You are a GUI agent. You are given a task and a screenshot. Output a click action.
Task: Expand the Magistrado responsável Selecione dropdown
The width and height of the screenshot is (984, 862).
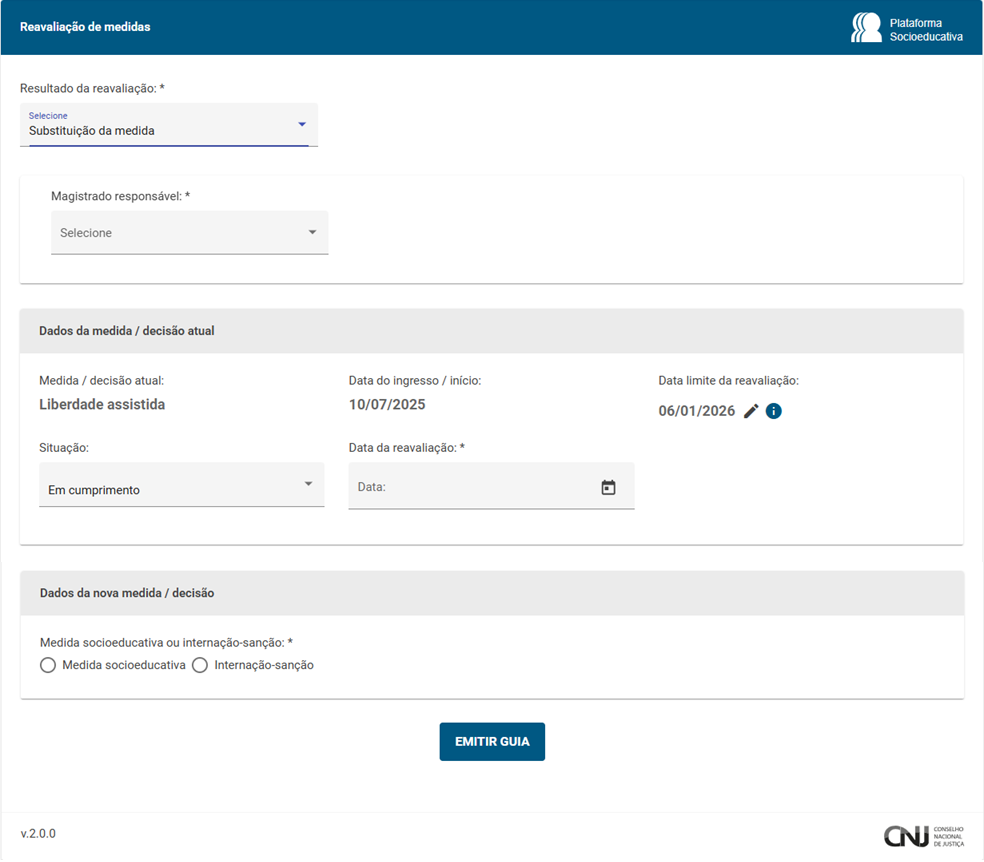pyautogui.click(x=180, y=233)
